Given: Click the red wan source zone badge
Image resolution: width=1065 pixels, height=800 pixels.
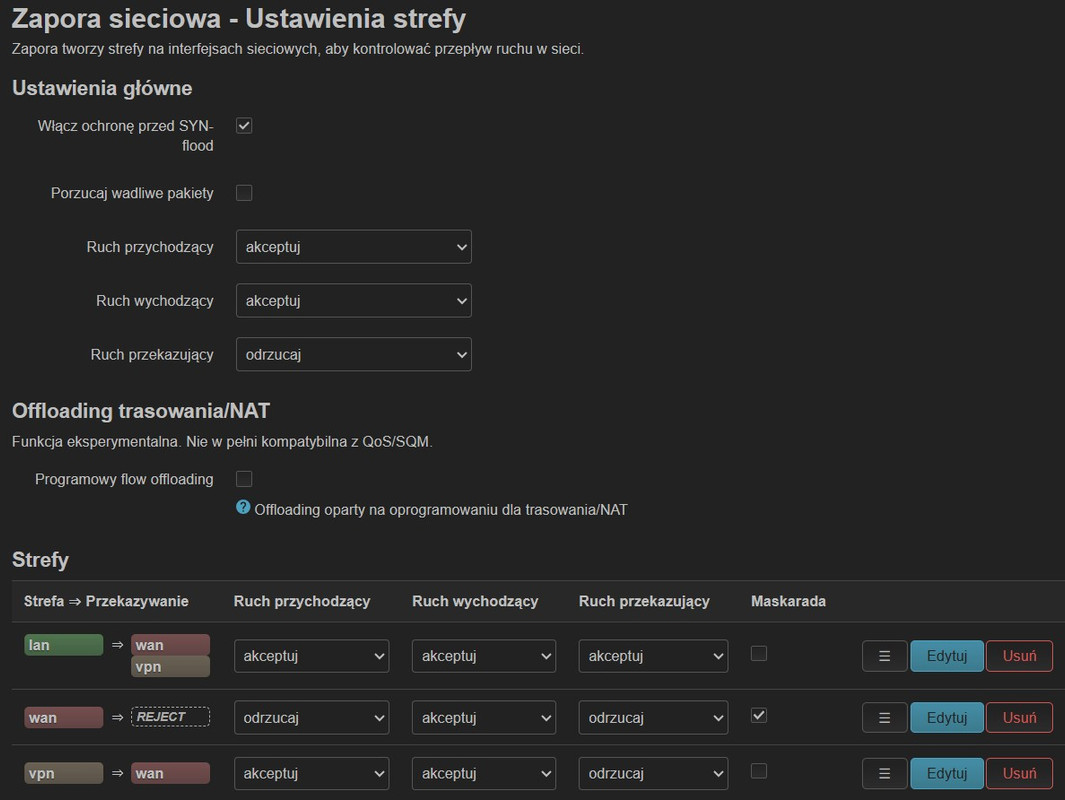Looking at the screenshot, I should 64,717.
